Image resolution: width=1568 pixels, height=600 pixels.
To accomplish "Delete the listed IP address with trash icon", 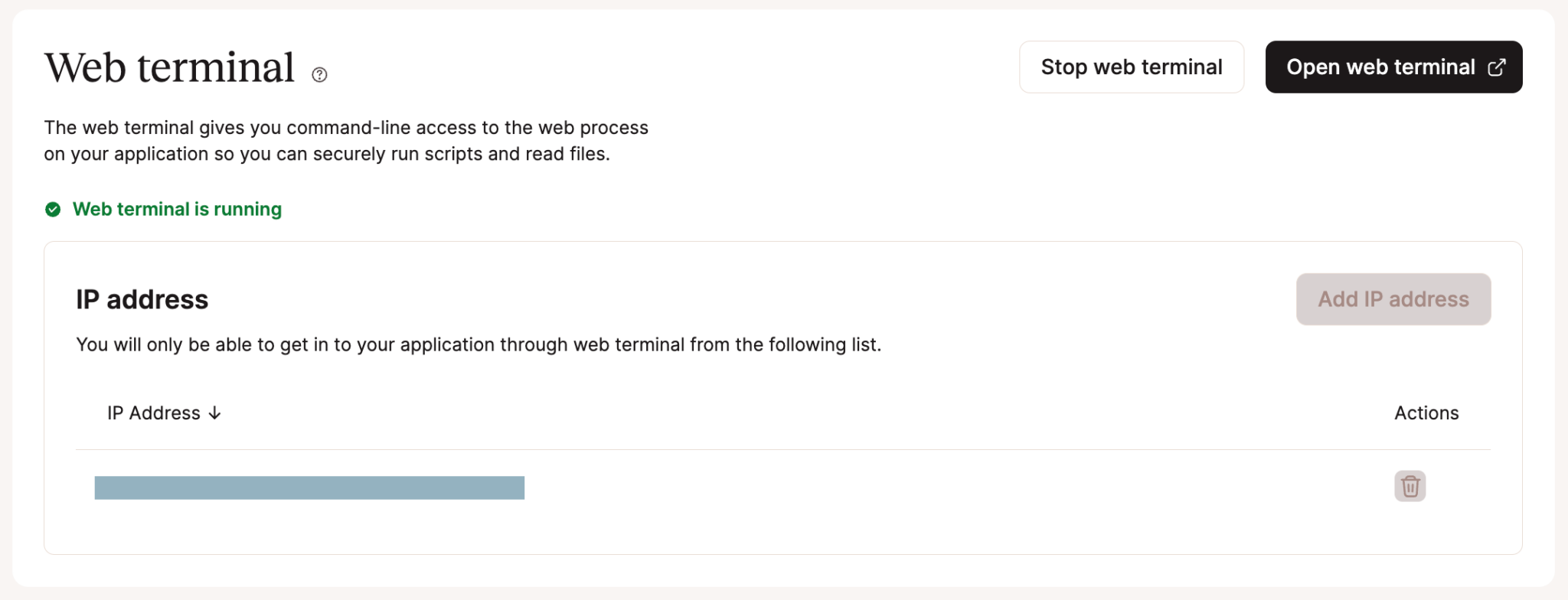I will pyautogui.click(x=1410, y=486).
